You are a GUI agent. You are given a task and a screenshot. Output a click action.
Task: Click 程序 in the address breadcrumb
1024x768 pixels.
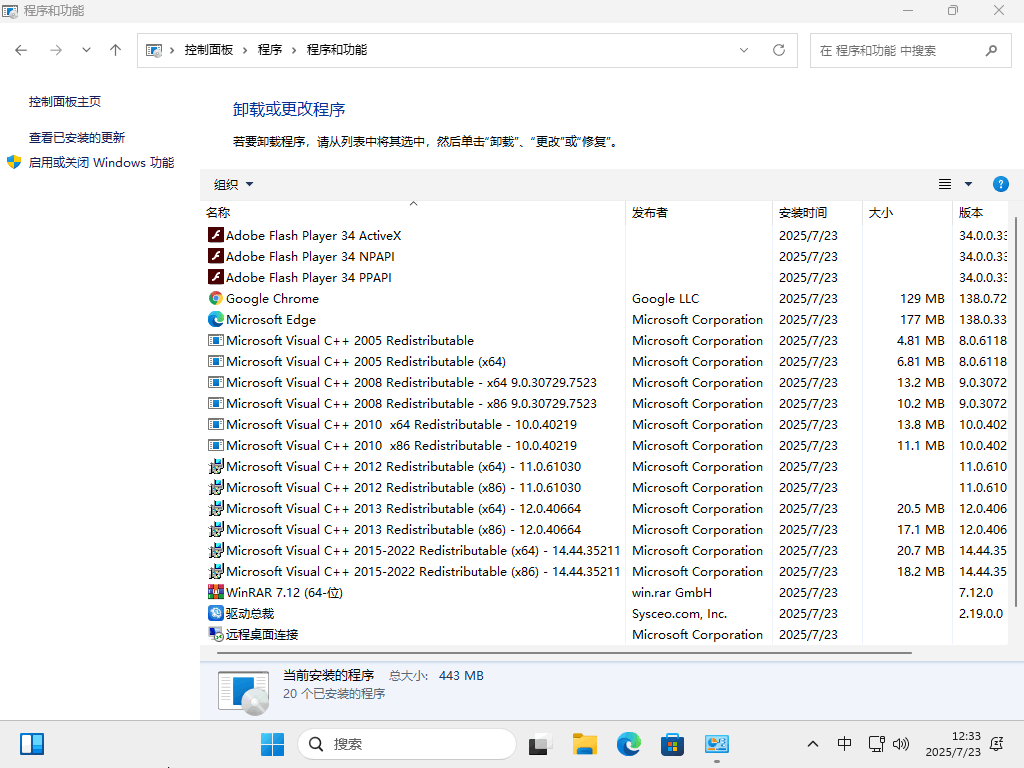[x=270, y=50]
